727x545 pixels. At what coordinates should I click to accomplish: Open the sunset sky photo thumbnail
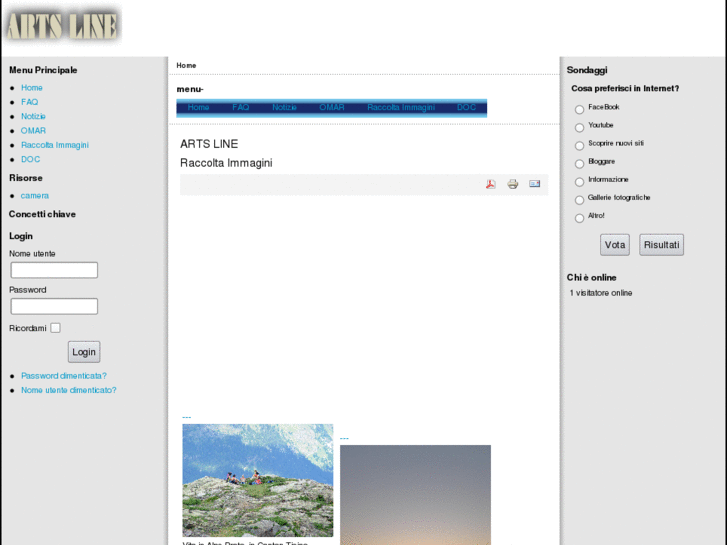pos(415,495)
